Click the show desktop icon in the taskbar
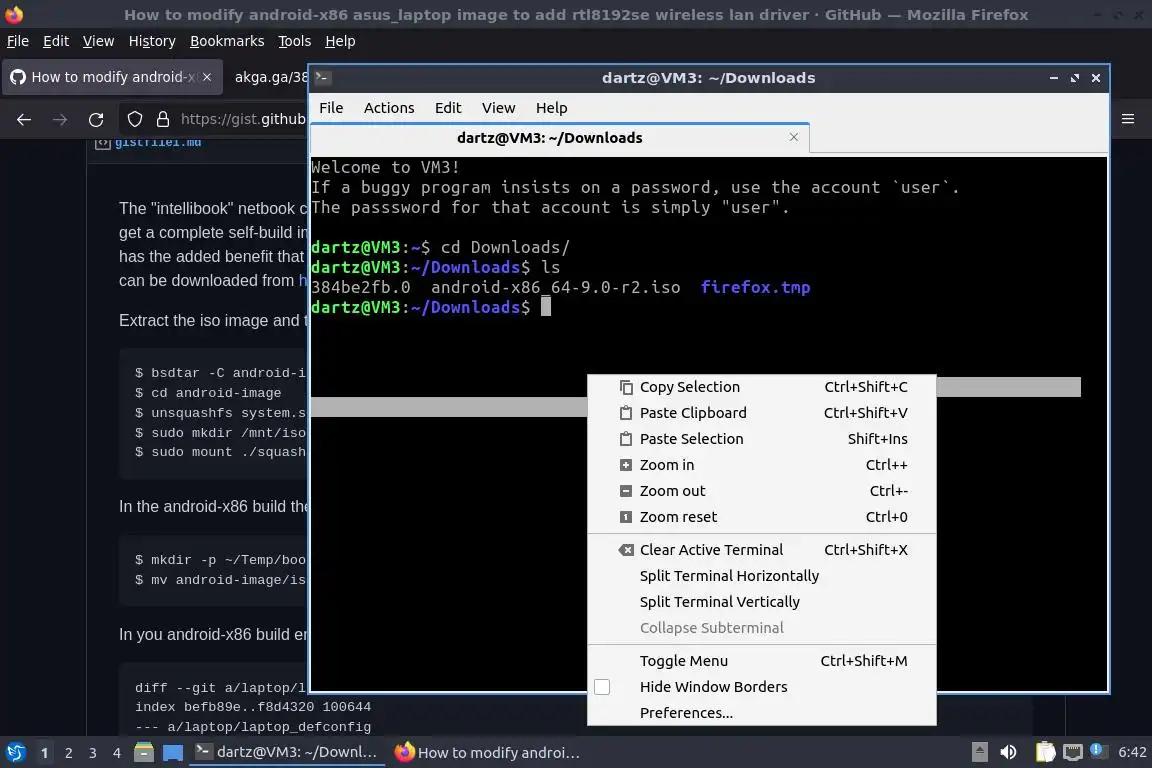 pos(173,753)
